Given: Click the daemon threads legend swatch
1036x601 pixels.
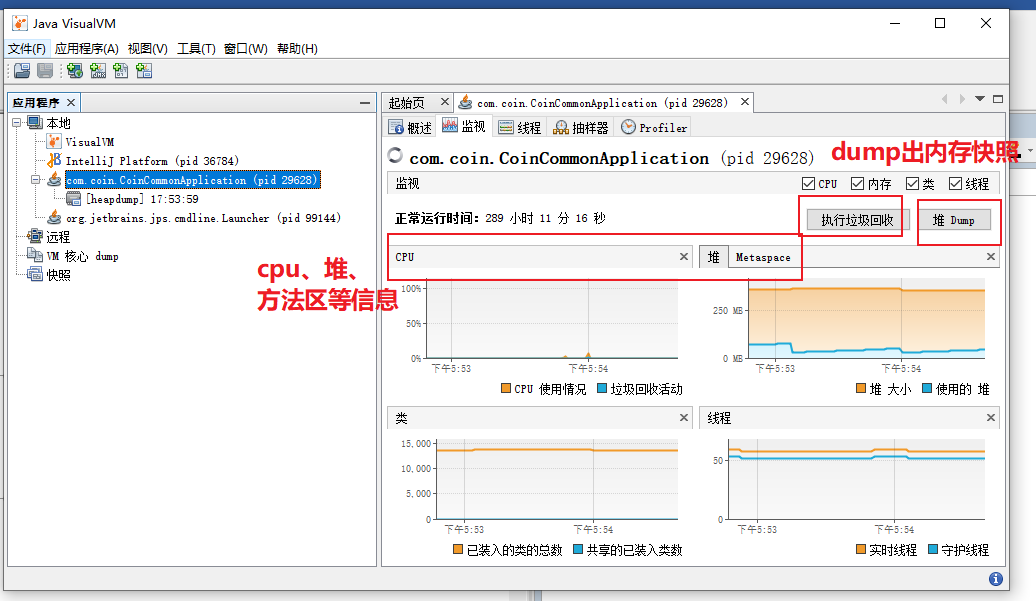Looking at the screenshot, I should click(933, 549).
